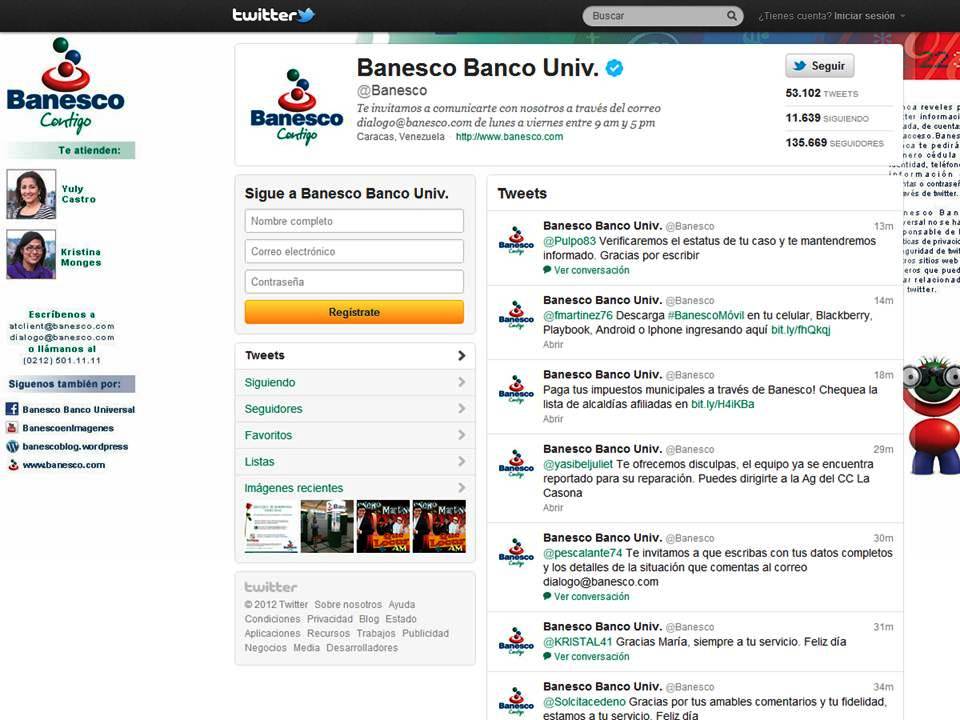Click the WordPress icon beside banescoblog.wordpress
The height and width of the screenshot is (720, 960).
tap(13, 447)
